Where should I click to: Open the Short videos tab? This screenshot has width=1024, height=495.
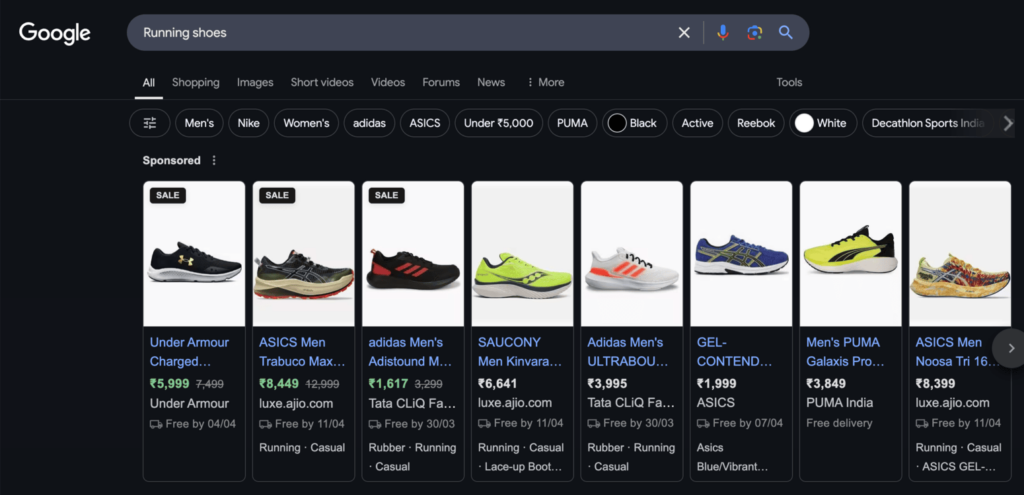[x=322, y=82]
